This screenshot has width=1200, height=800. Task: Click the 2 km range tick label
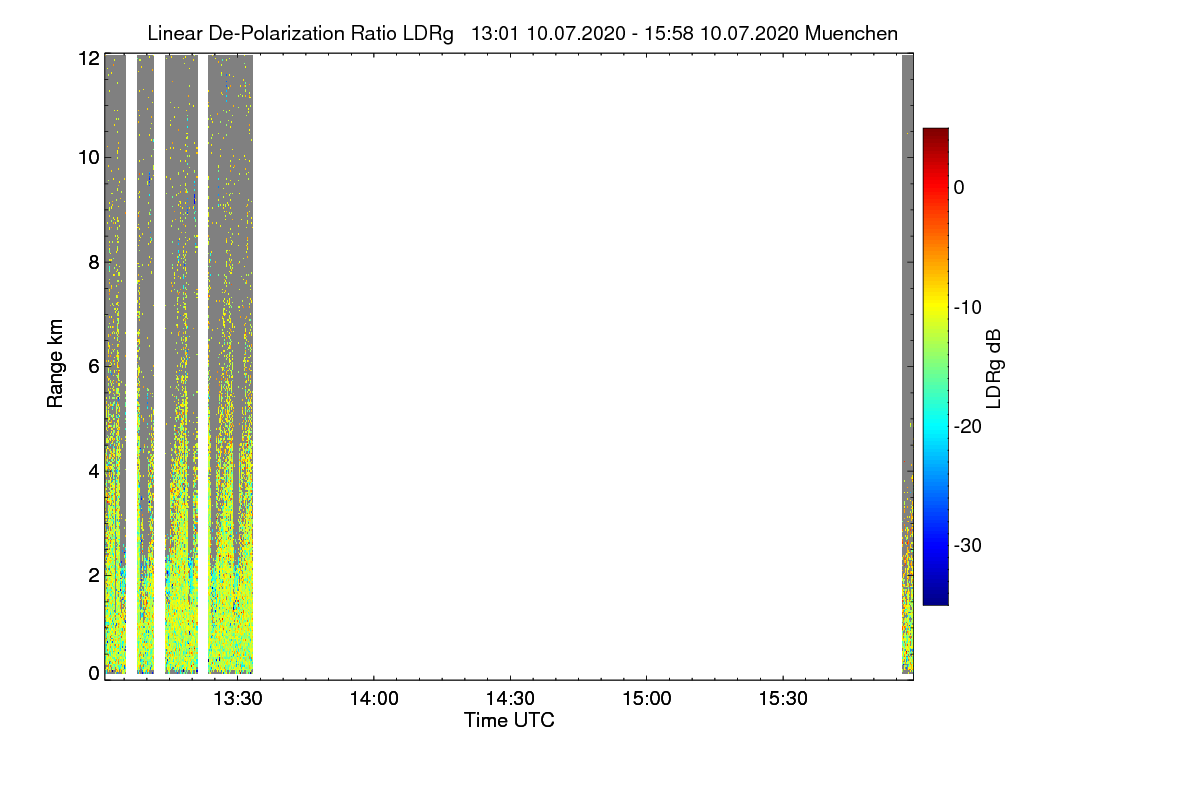94,574
